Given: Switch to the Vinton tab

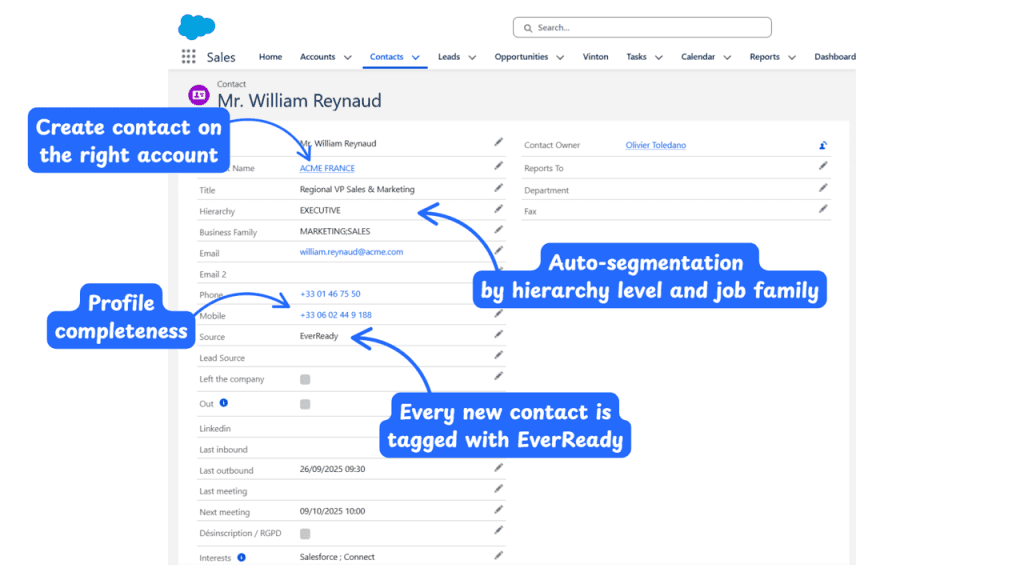Looking at the screenshot, I should (596, 57).
